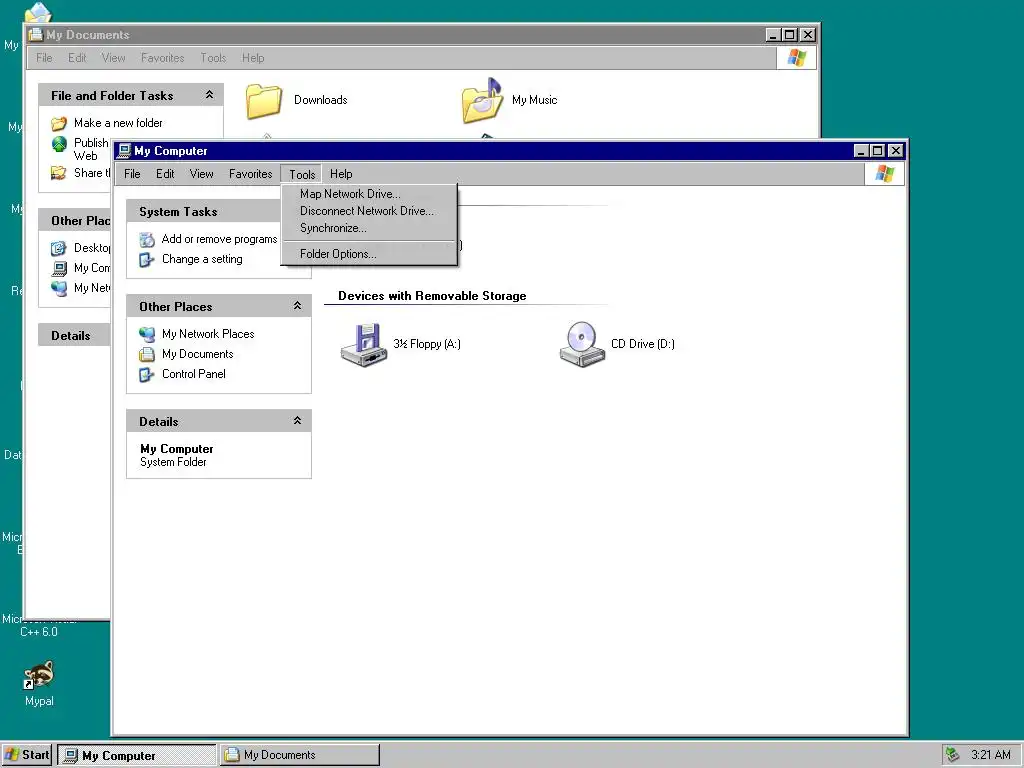Image resolution: width=1024 pixels, height=768 pixels.
Task: Click the Devices with Removable Storage heading
Action: pos(432,296)
